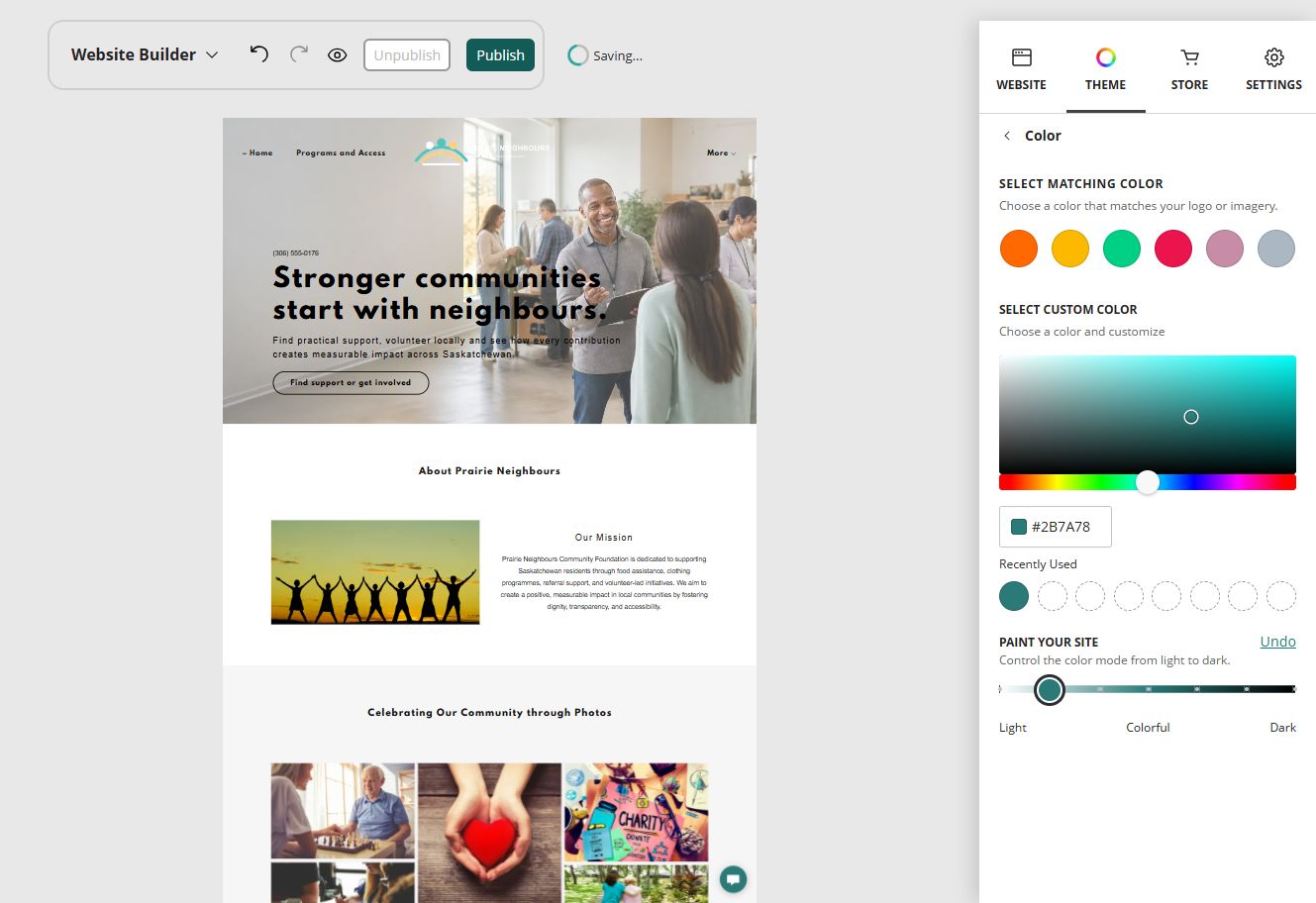Expand the More menu in site preview
Image resolution: width=1316 pixels, height=903 pixels.
coord(721,152)
